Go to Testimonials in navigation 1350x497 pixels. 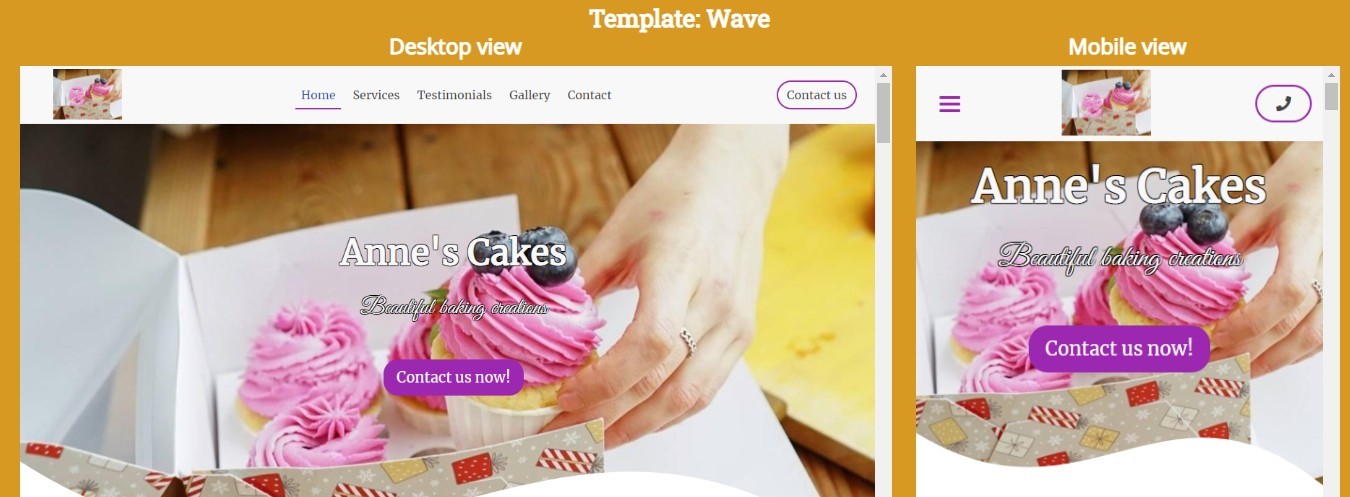[x=454, y=95]
